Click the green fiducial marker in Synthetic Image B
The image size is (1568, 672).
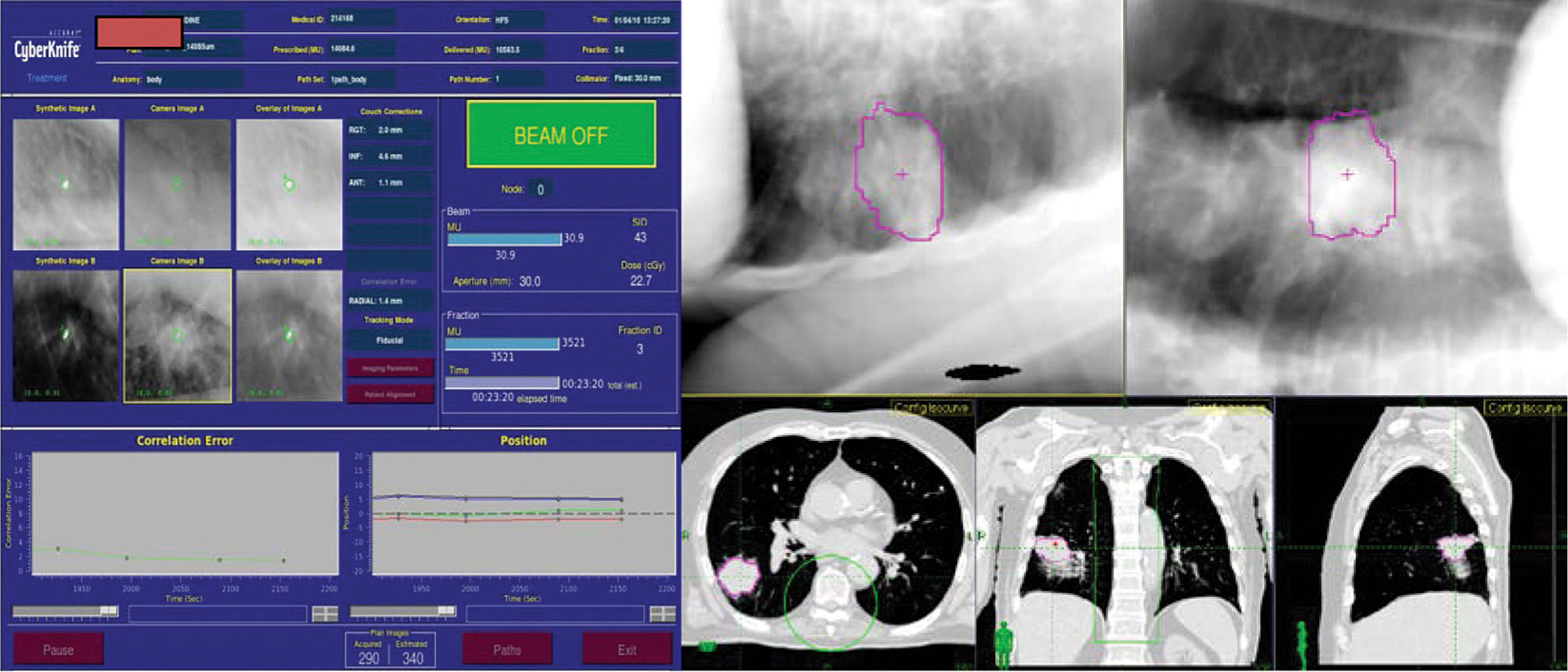pyautogui.click(x=66, y=334)
